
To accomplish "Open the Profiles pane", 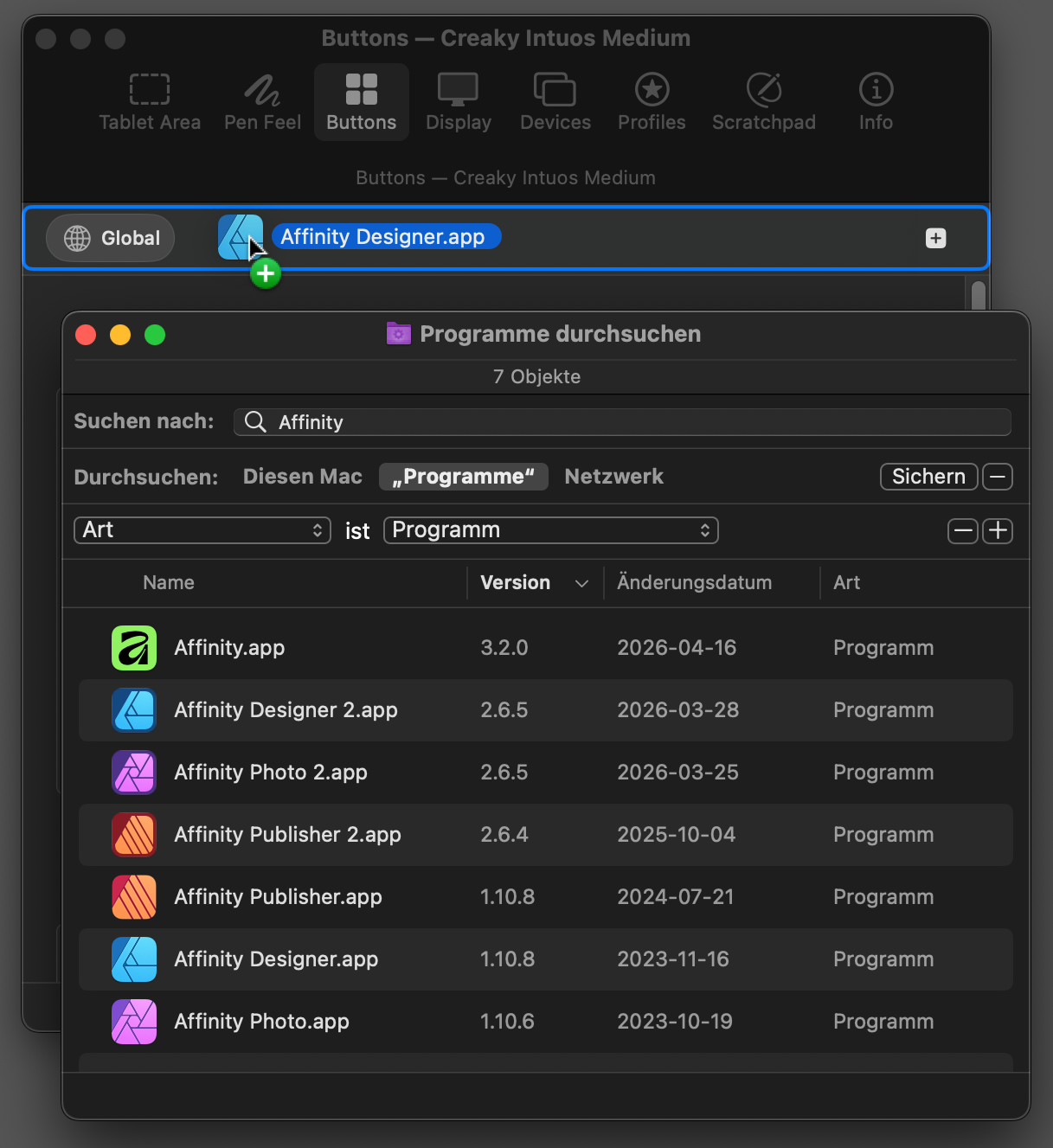I will point(652,102).
